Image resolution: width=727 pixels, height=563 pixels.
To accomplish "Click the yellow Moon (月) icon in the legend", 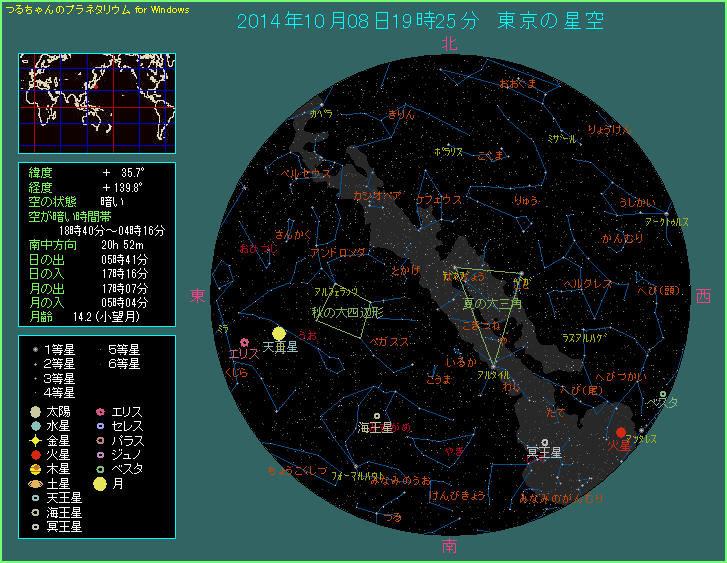I will (x=99, y=484).
